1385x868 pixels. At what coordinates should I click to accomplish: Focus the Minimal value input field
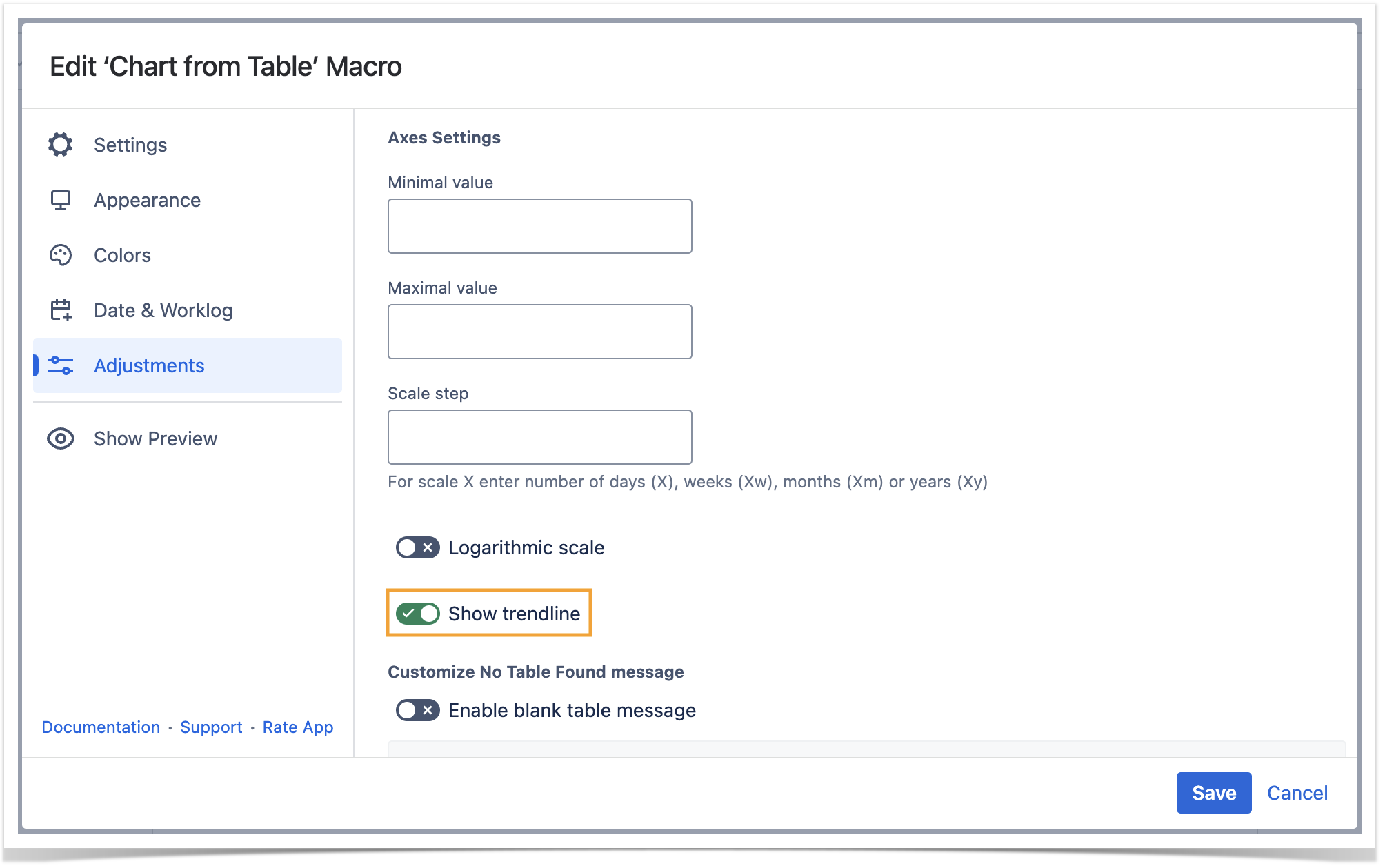click(x=539, y=226)
